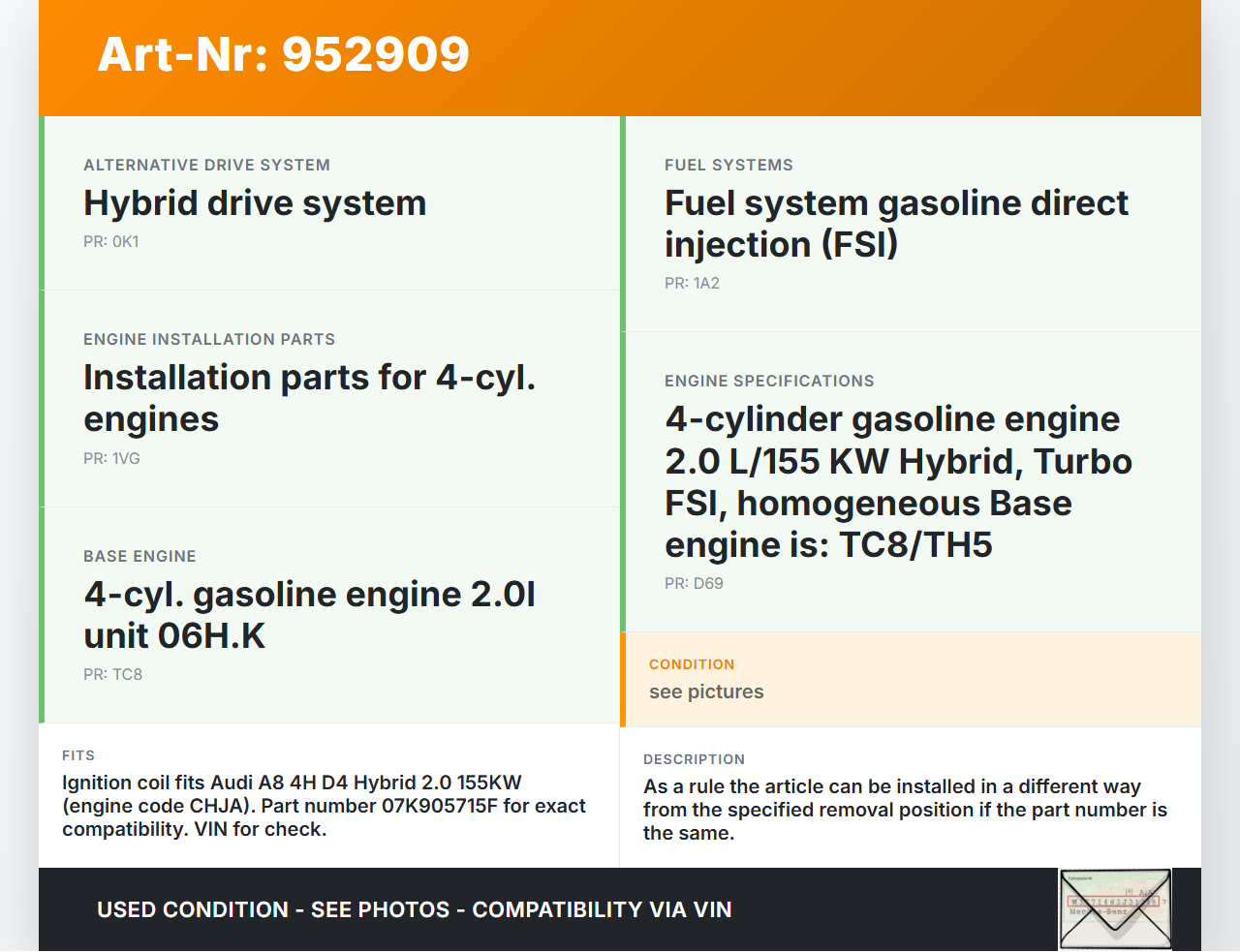The width and height of the screenshot is (1240, 952).
Task: Click the FUEL SYSTEMS category label
Action: tap(728, 166)
